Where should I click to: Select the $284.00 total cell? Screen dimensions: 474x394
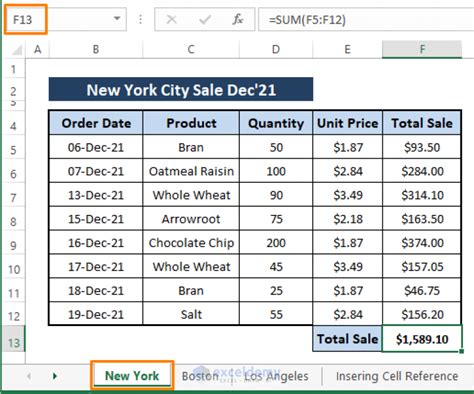pos(422,171)
